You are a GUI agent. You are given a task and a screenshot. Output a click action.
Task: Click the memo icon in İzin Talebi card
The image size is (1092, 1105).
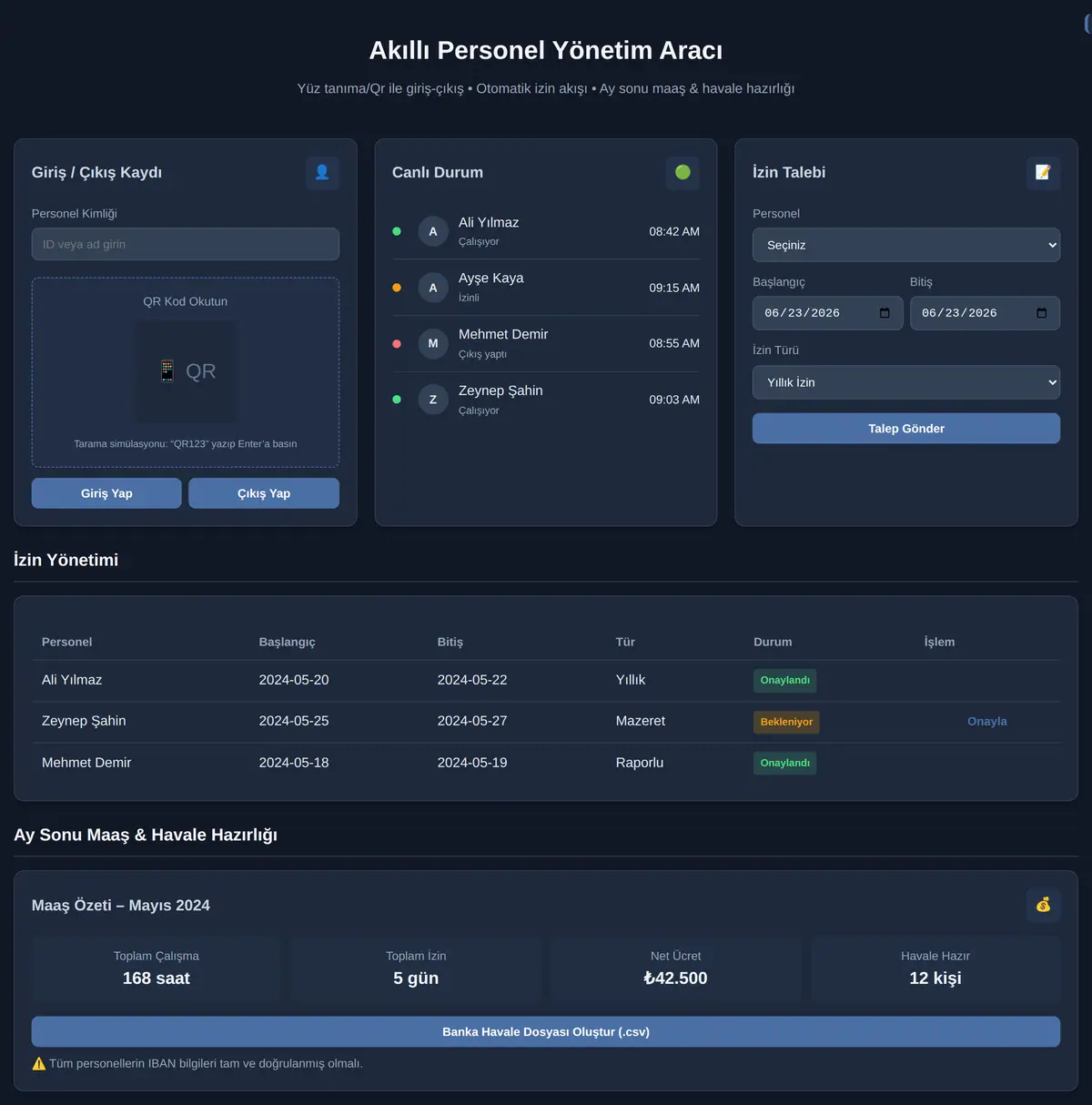(x=1043, y=172)
